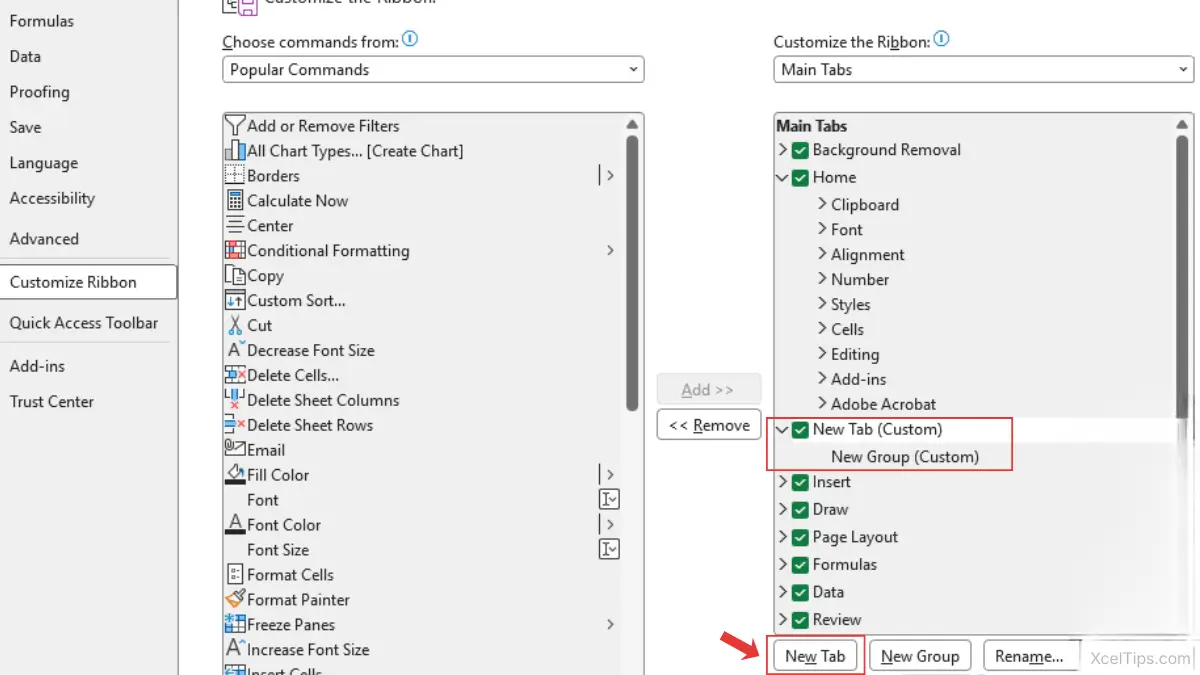Open the Quick Access Toolbar options page
This screenshot has width=1200, height=675.
click(84, 323)
